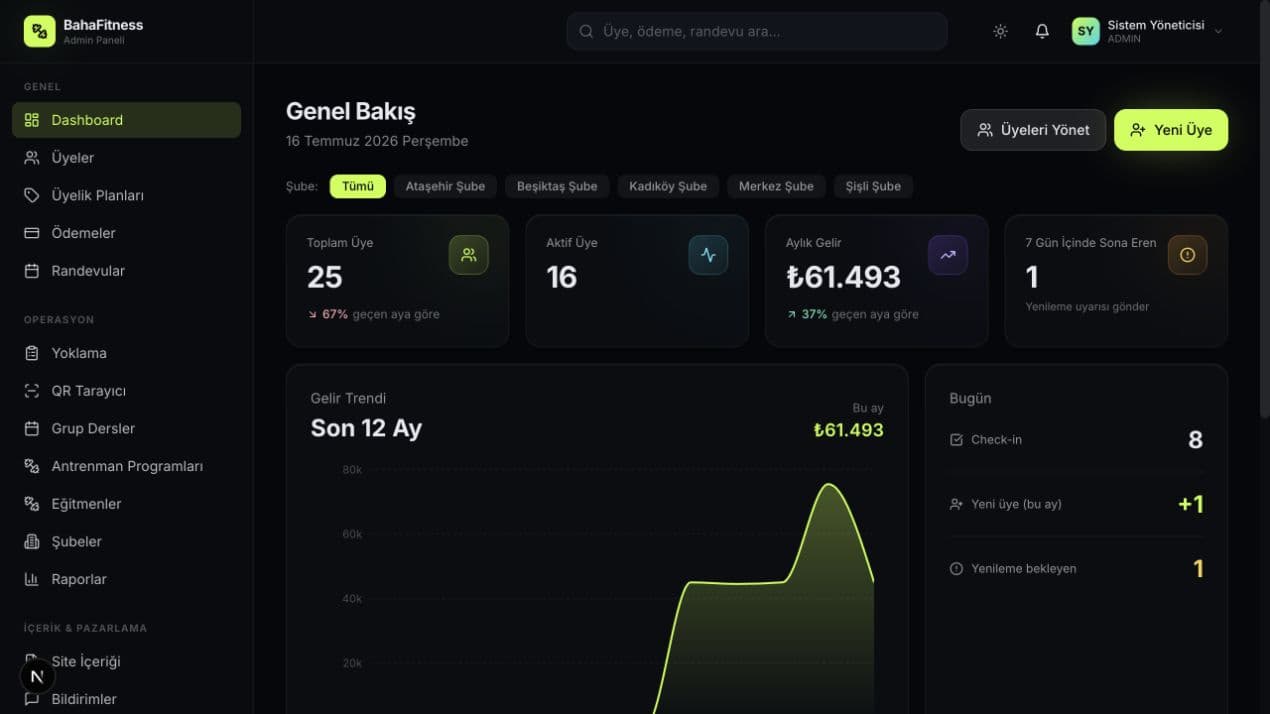Click the Grup Dersler calendar icon
Viewport: 1270px width, 714px height.
[32, 428]
